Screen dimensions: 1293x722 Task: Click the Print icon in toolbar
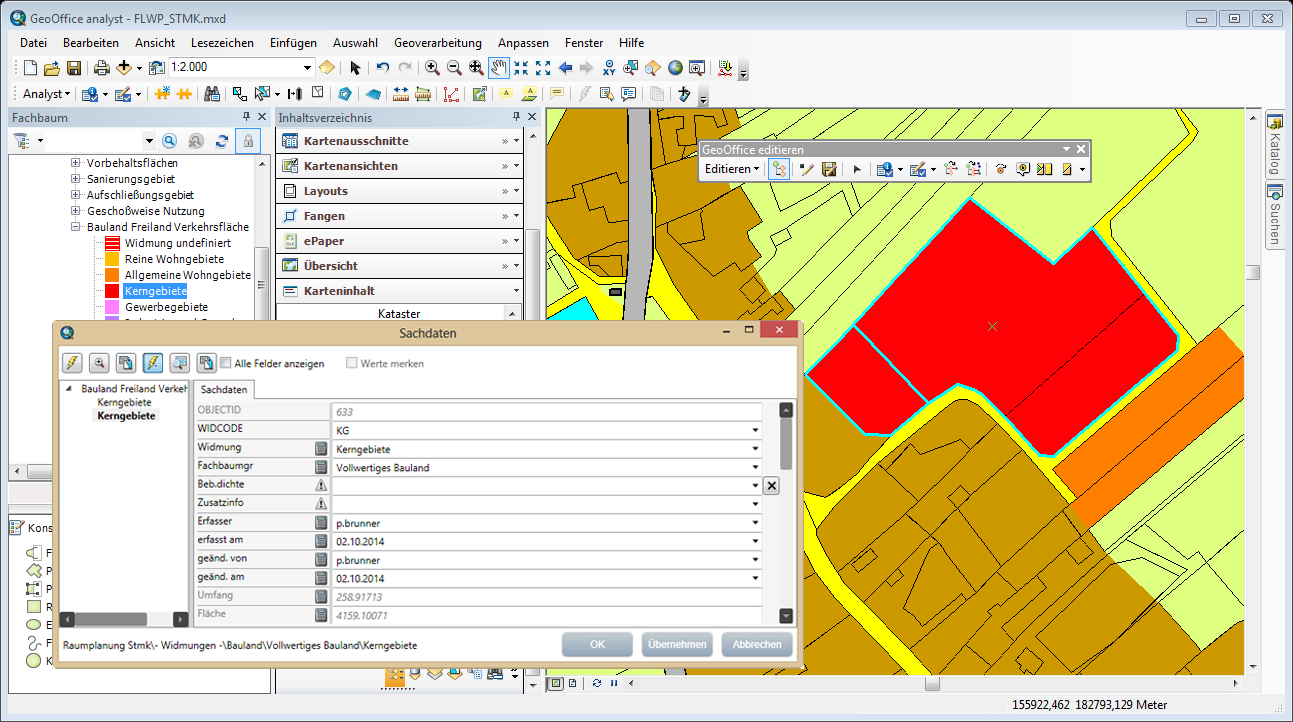pos(101,68)
